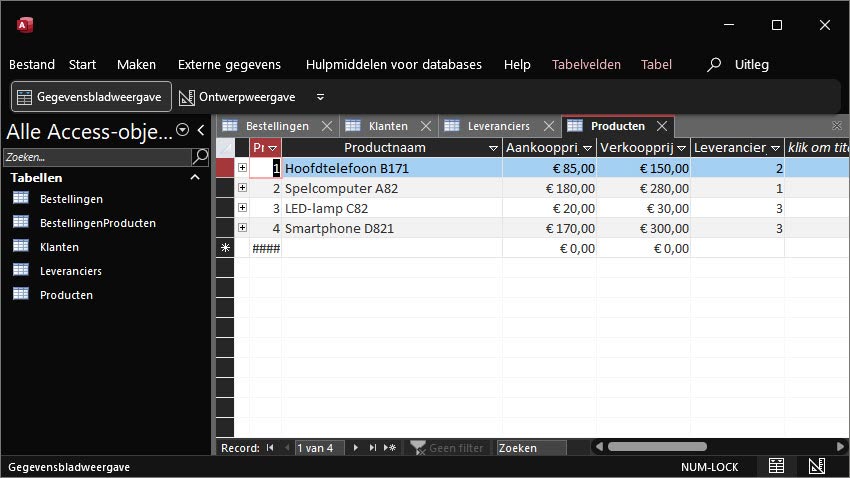Click the horizontal scrollbar thumb
850x478 pixels.
coord(657,447)
